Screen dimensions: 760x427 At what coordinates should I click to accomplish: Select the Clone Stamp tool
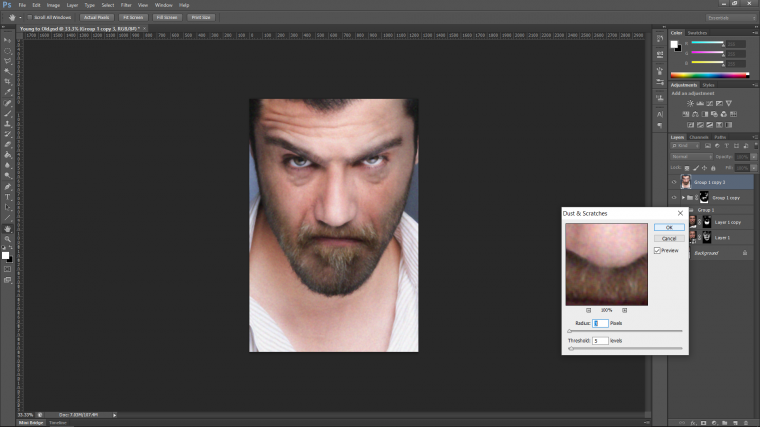[x=7, y=124]
